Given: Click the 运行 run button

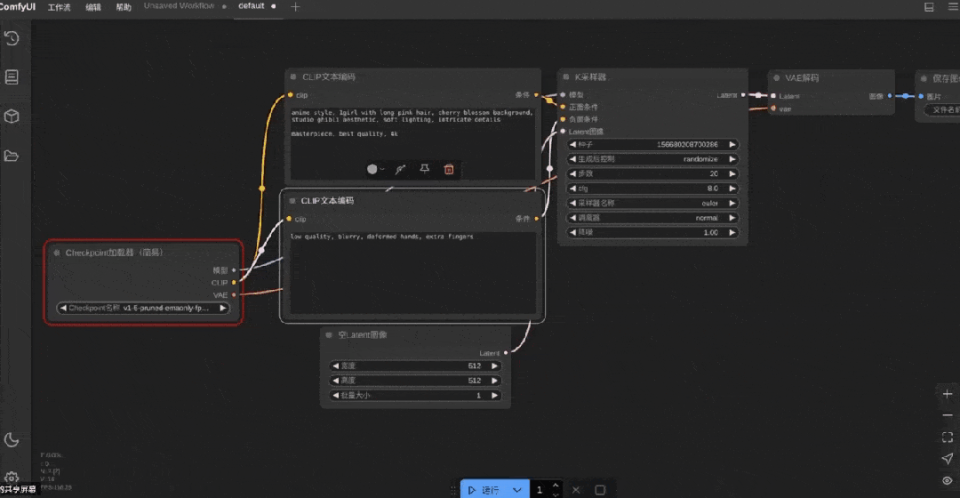Looking at the screenshot, I should [x=484, y=490].
